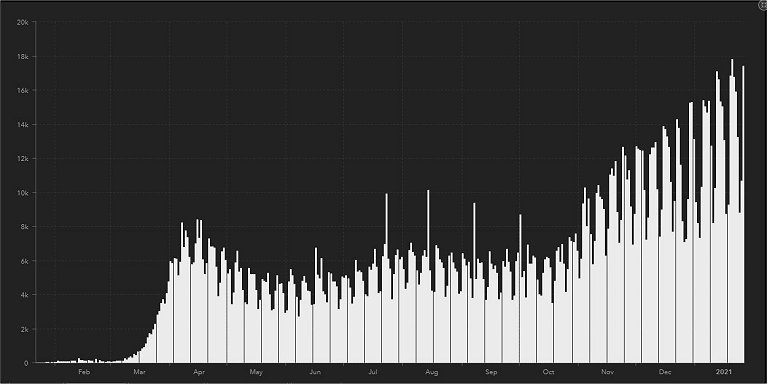
Task: Click the Feb label on time axis
Action: coord(84,372)
